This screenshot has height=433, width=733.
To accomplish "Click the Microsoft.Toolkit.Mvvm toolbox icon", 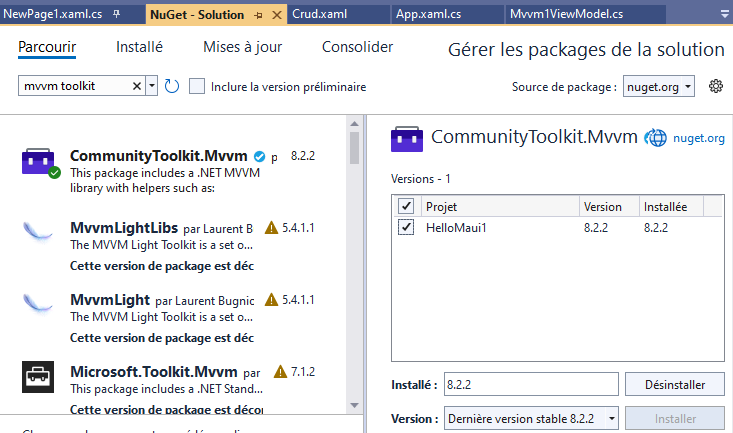I will coord(38,377).
